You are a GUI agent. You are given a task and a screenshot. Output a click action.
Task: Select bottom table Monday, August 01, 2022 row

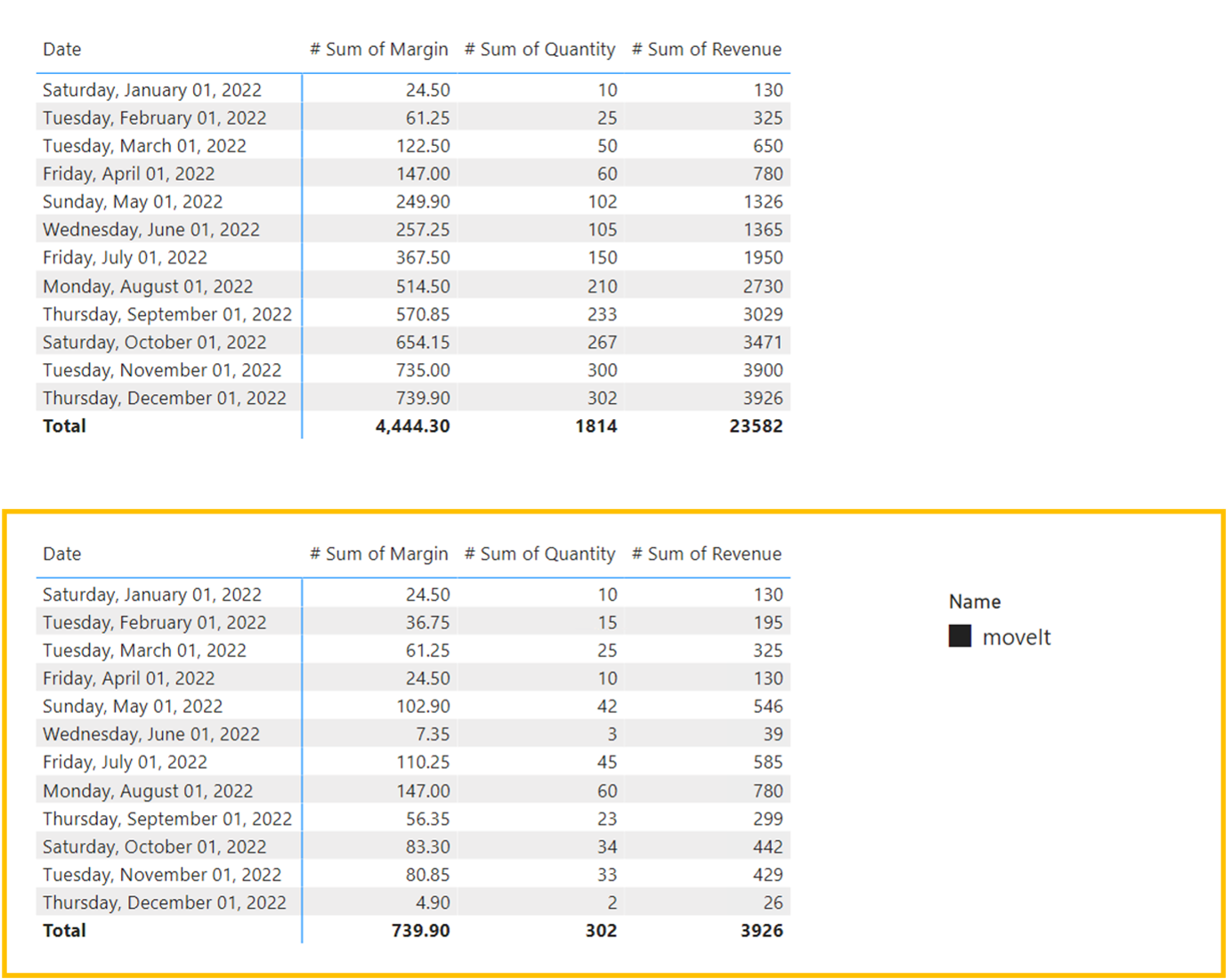(413, 790)
